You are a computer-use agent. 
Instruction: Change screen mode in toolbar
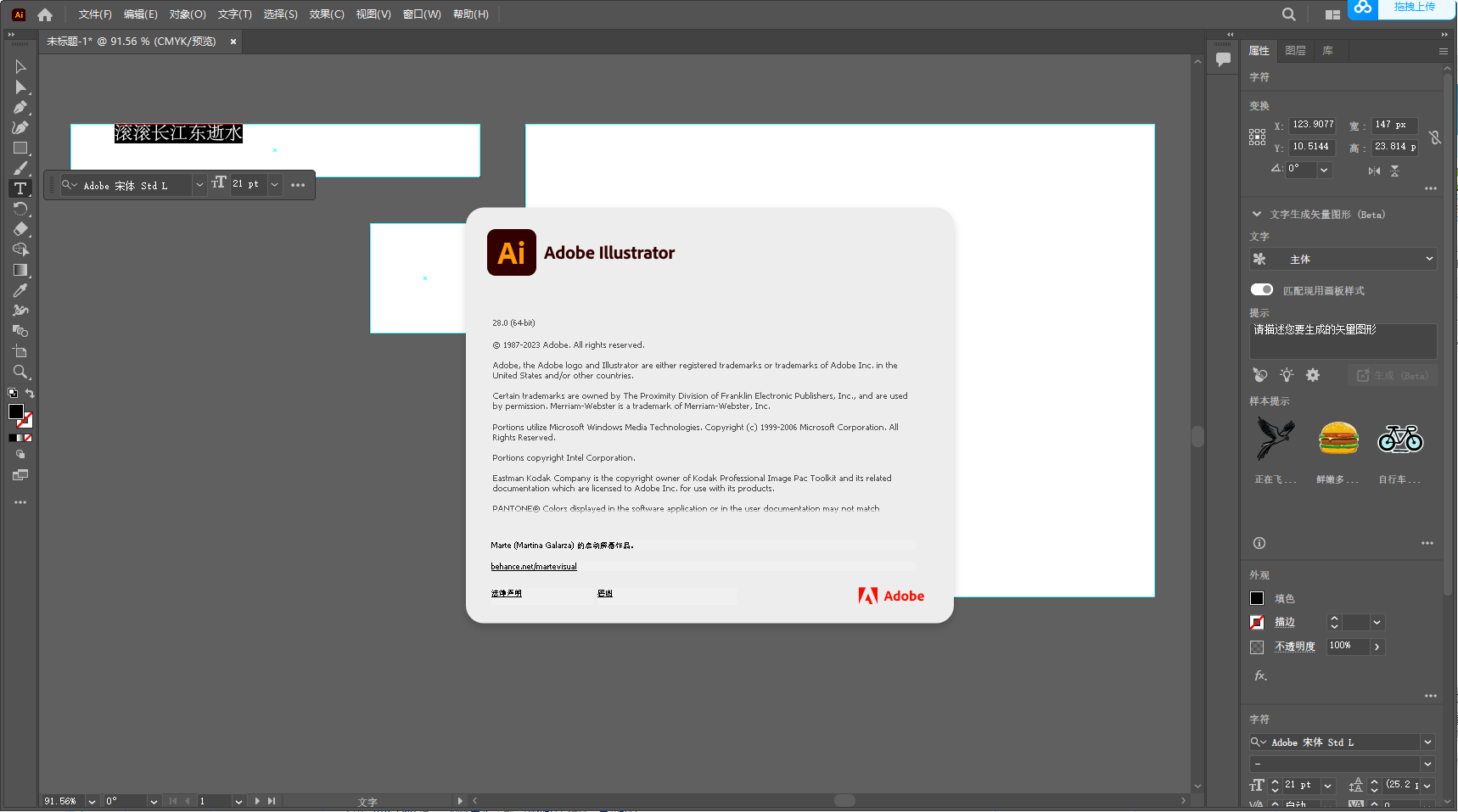pos(20,475)
